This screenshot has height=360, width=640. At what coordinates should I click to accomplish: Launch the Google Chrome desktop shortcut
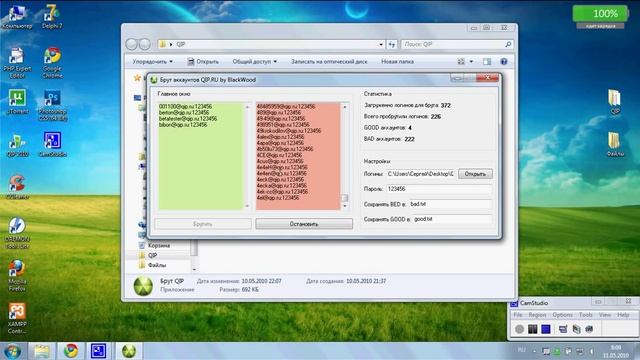52,63
